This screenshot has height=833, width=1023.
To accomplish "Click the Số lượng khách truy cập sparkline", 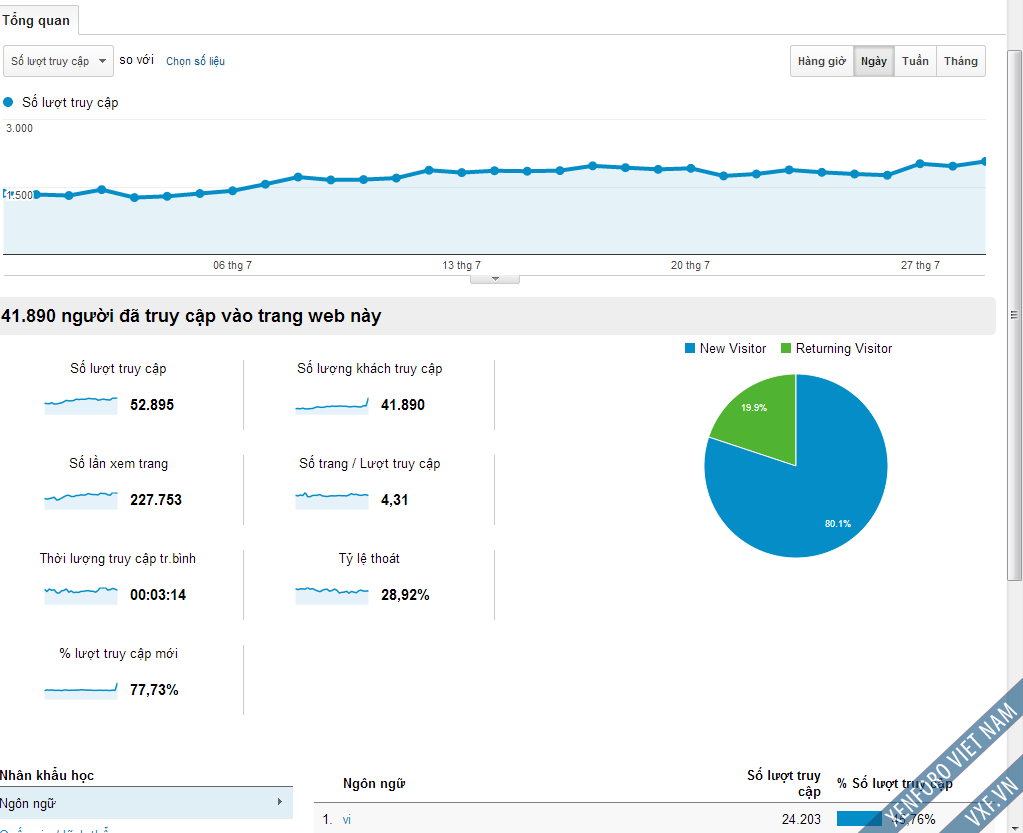I will (x=332, y=405).
